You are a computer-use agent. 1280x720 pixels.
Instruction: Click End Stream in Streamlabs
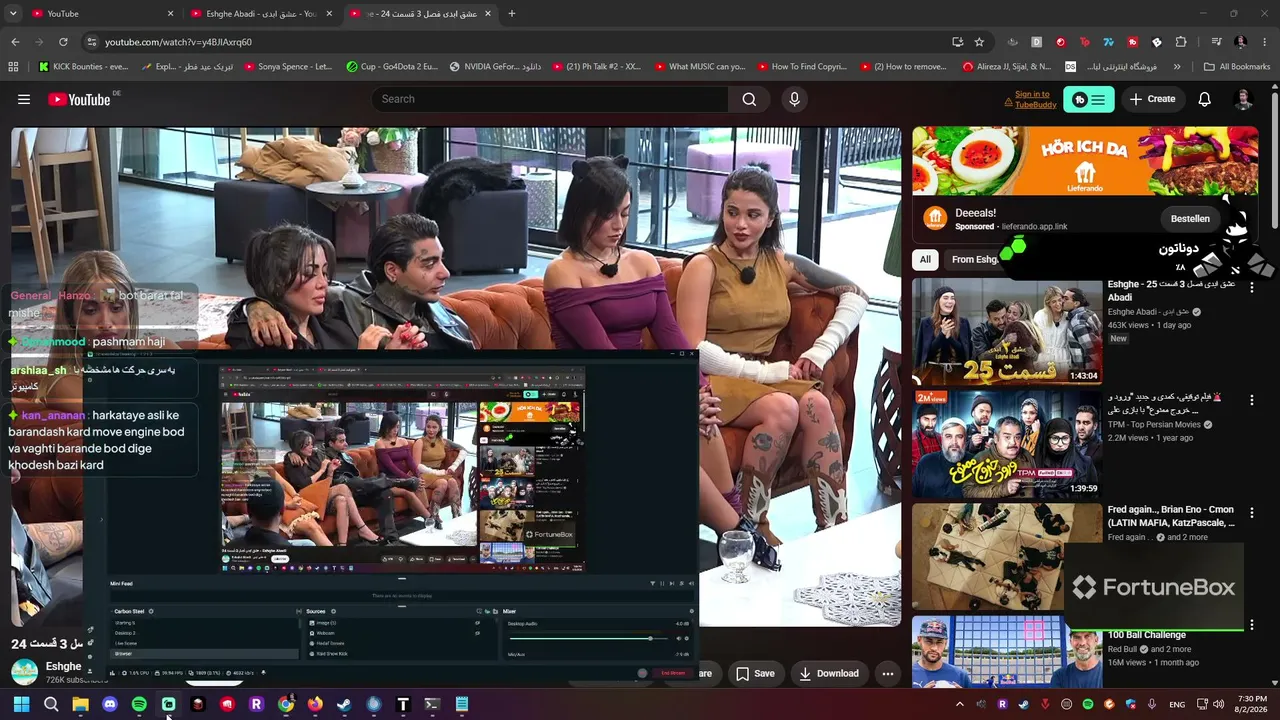pos(673,673)
